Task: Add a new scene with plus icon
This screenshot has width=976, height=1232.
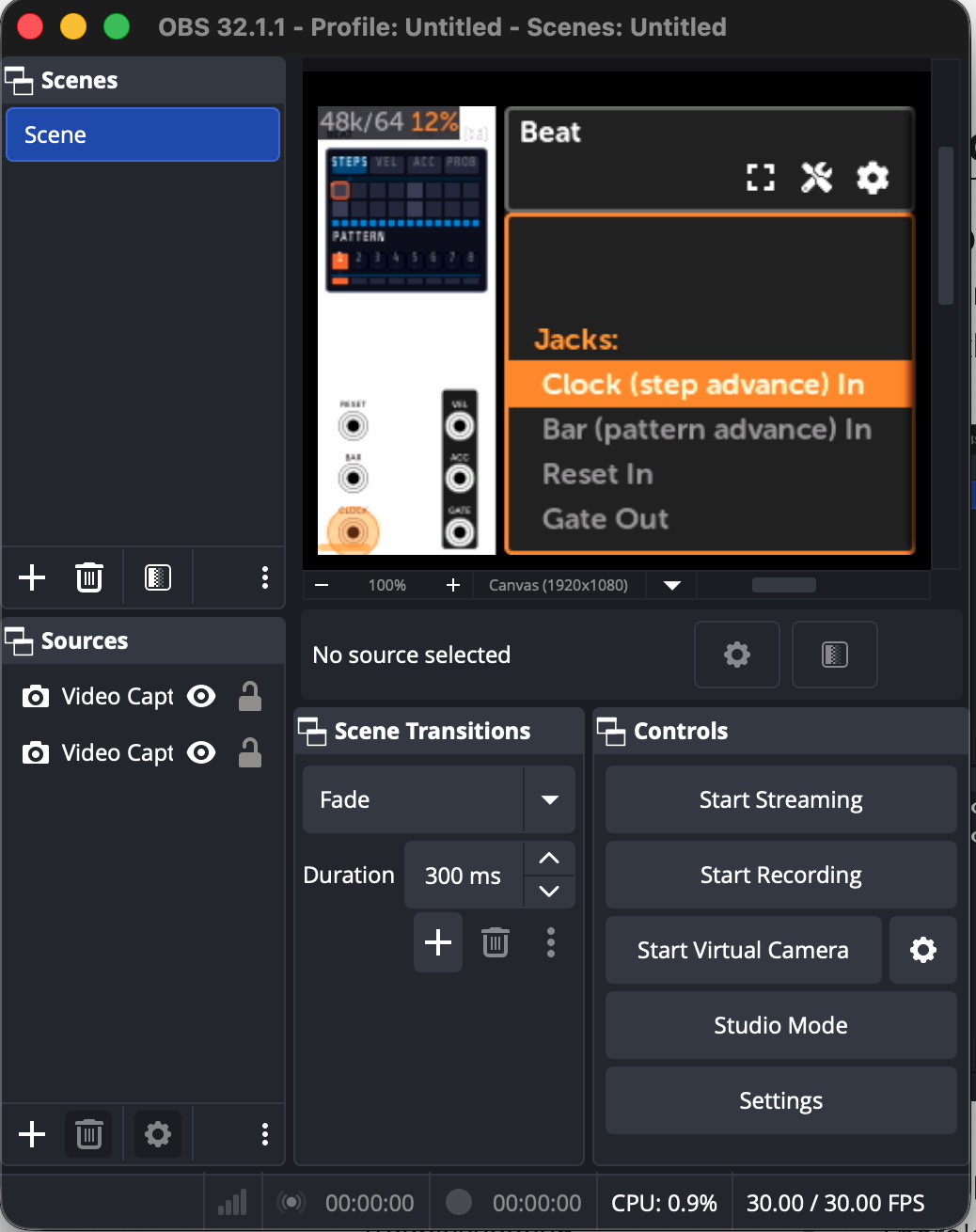Action: (x=32, y=577)
